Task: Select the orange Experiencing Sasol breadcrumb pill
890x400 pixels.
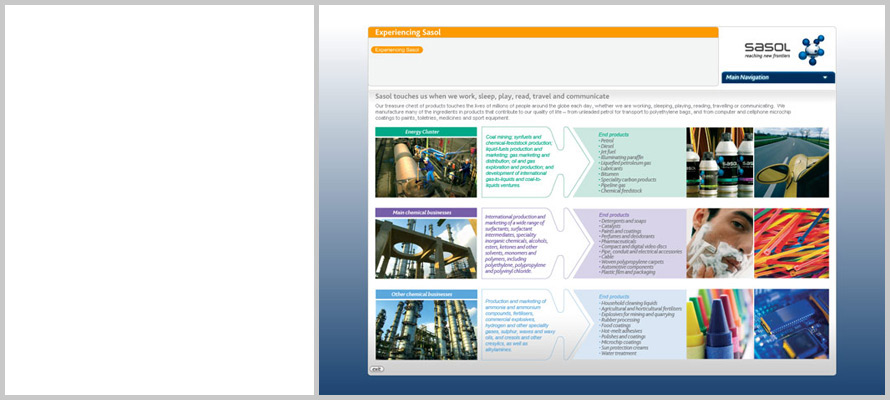Action: [x=397, y=50]
